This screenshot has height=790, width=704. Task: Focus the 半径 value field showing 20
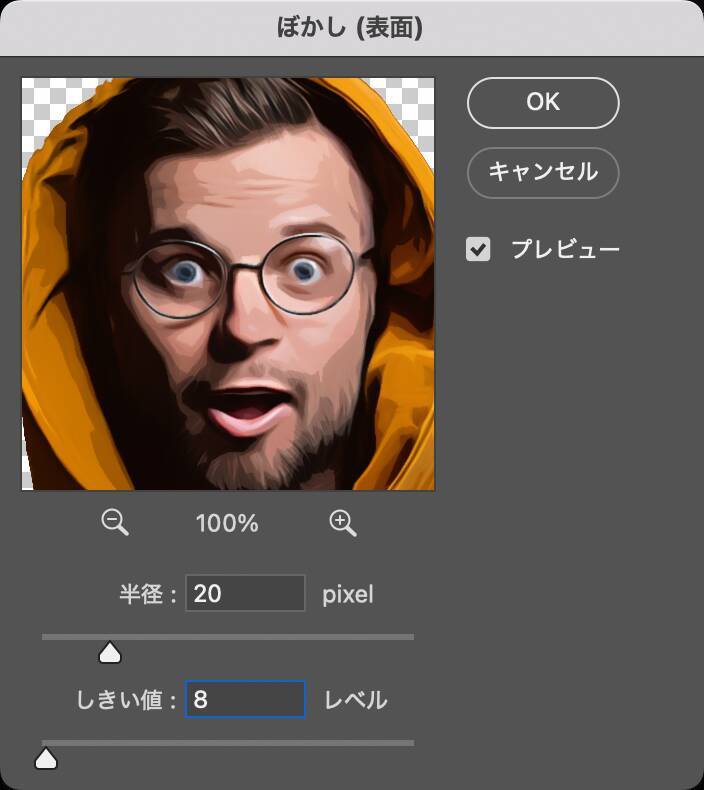(x=245, y=594)
